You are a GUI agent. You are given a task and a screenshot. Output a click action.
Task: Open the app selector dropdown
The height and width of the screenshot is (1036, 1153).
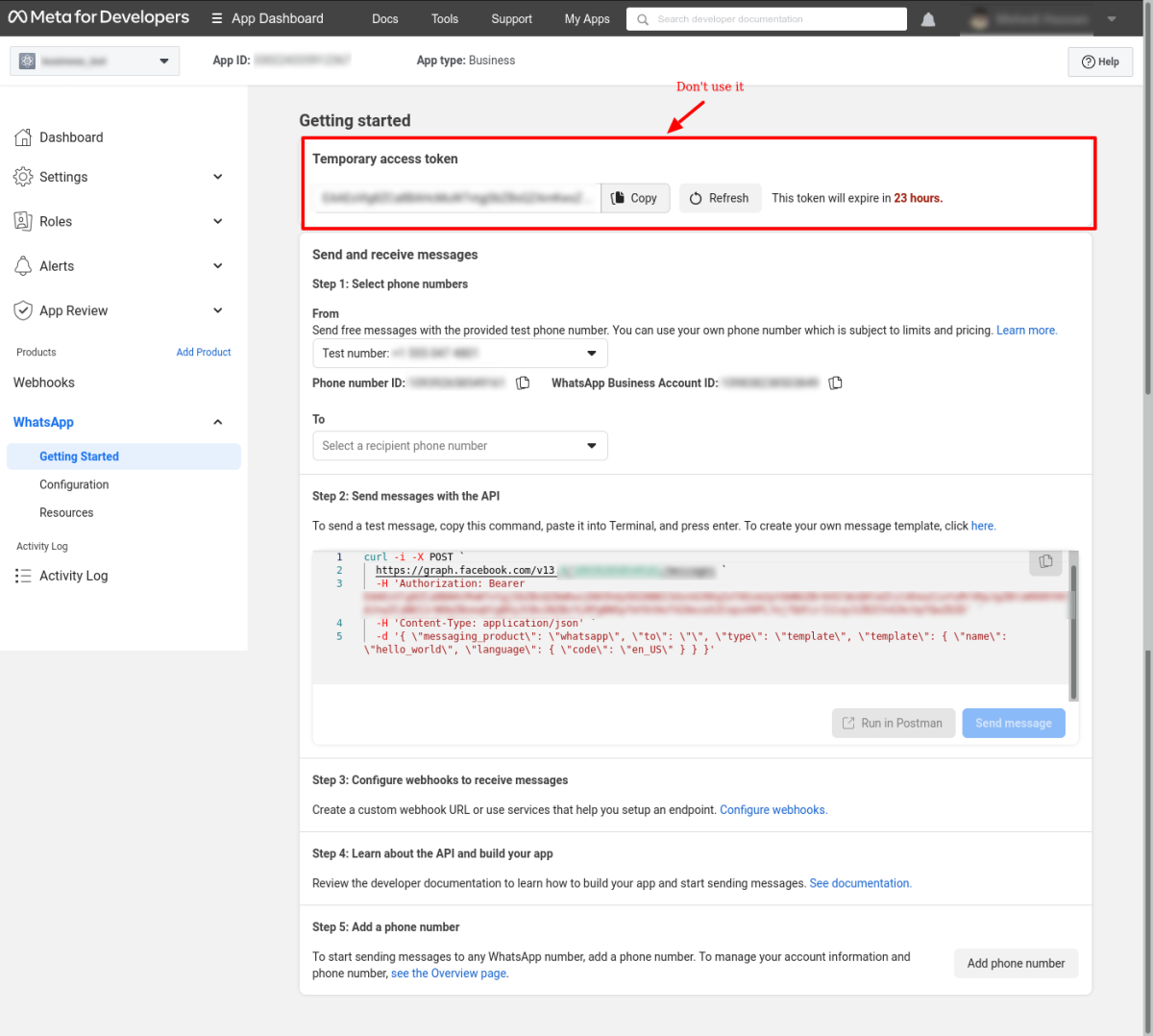pos(94,61)
